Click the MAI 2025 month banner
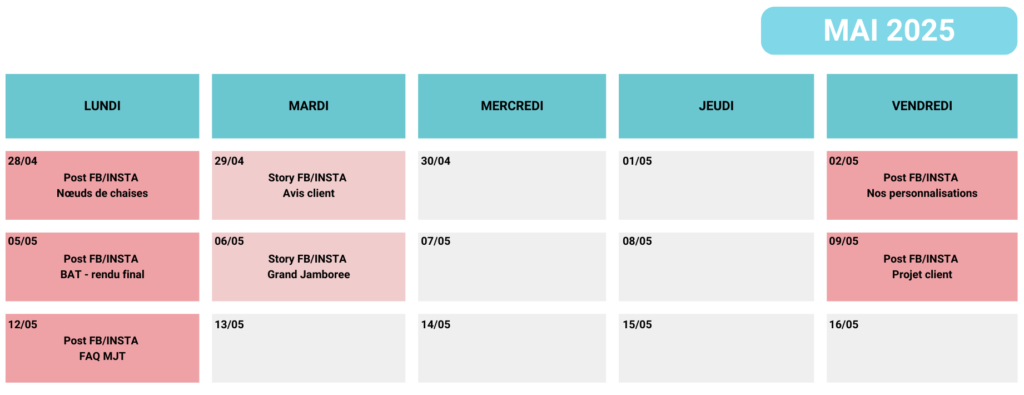 point(889,31)
